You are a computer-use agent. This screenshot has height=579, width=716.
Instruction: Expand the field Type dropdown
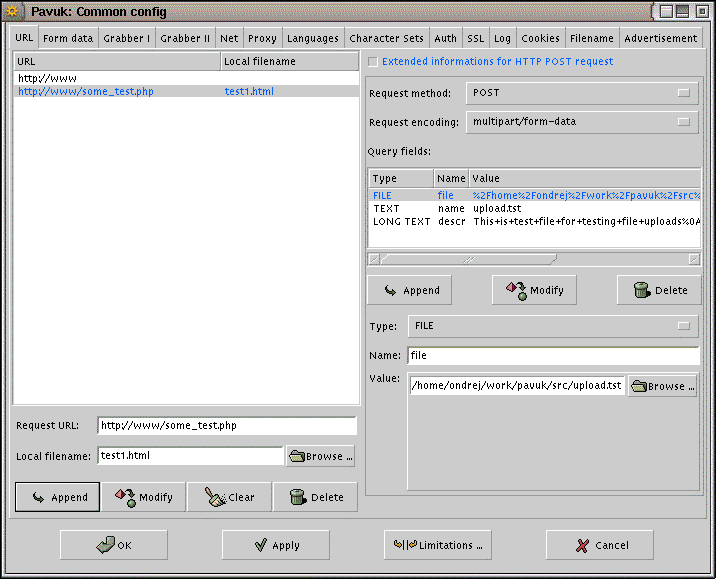point(553,326)
